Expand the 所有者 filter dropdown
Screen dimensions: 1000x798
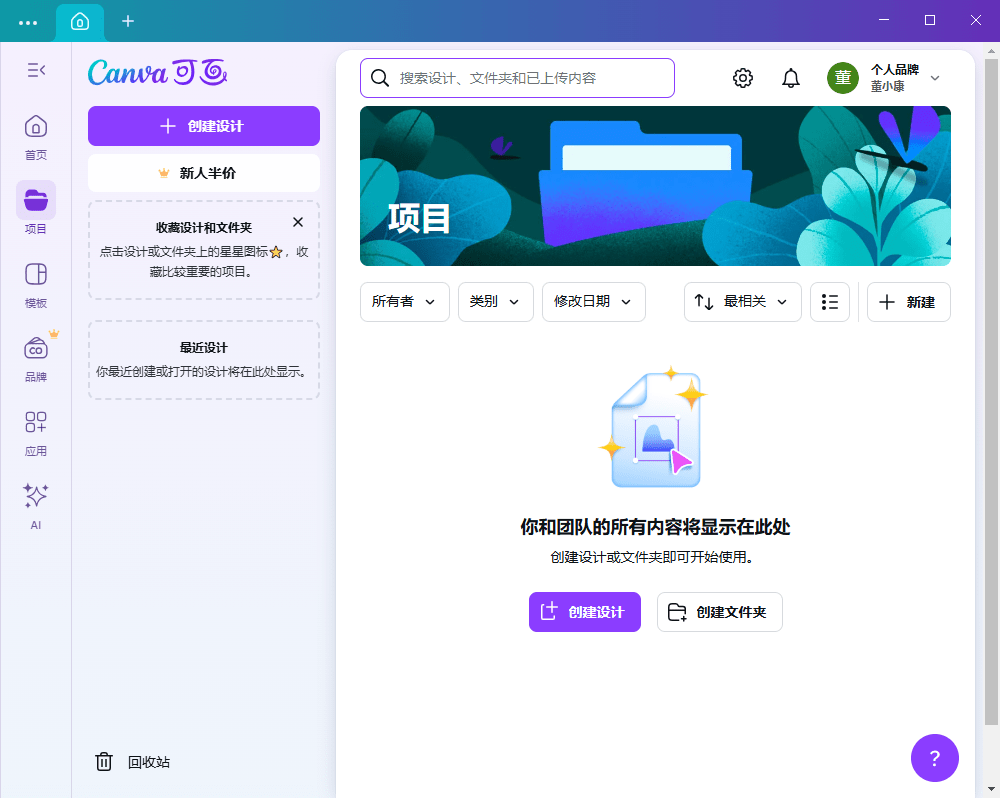click(x=404, y=302)
